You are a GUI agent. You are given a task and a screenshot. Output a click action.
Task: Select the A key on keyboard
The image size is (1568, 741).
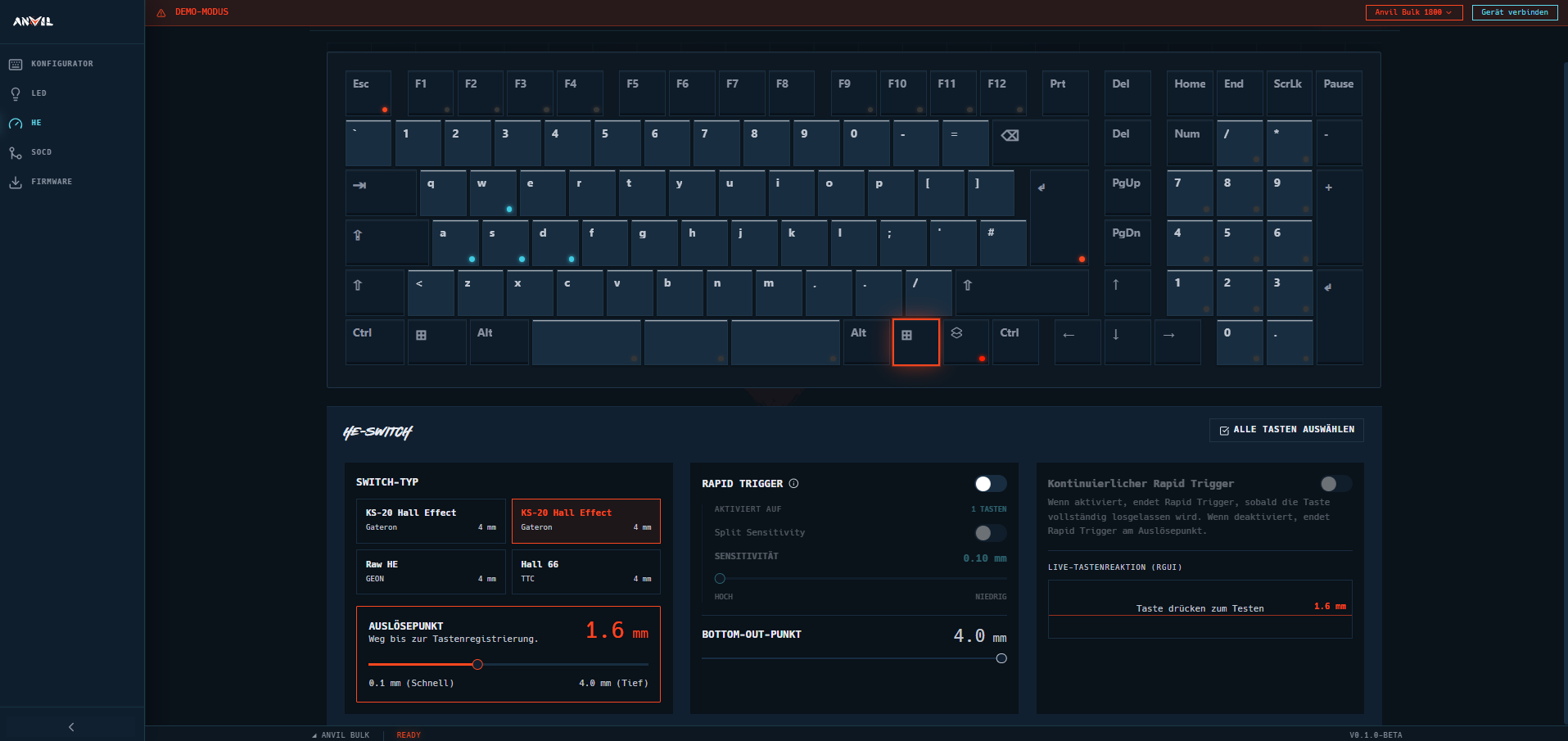click(x=455, y=242)
